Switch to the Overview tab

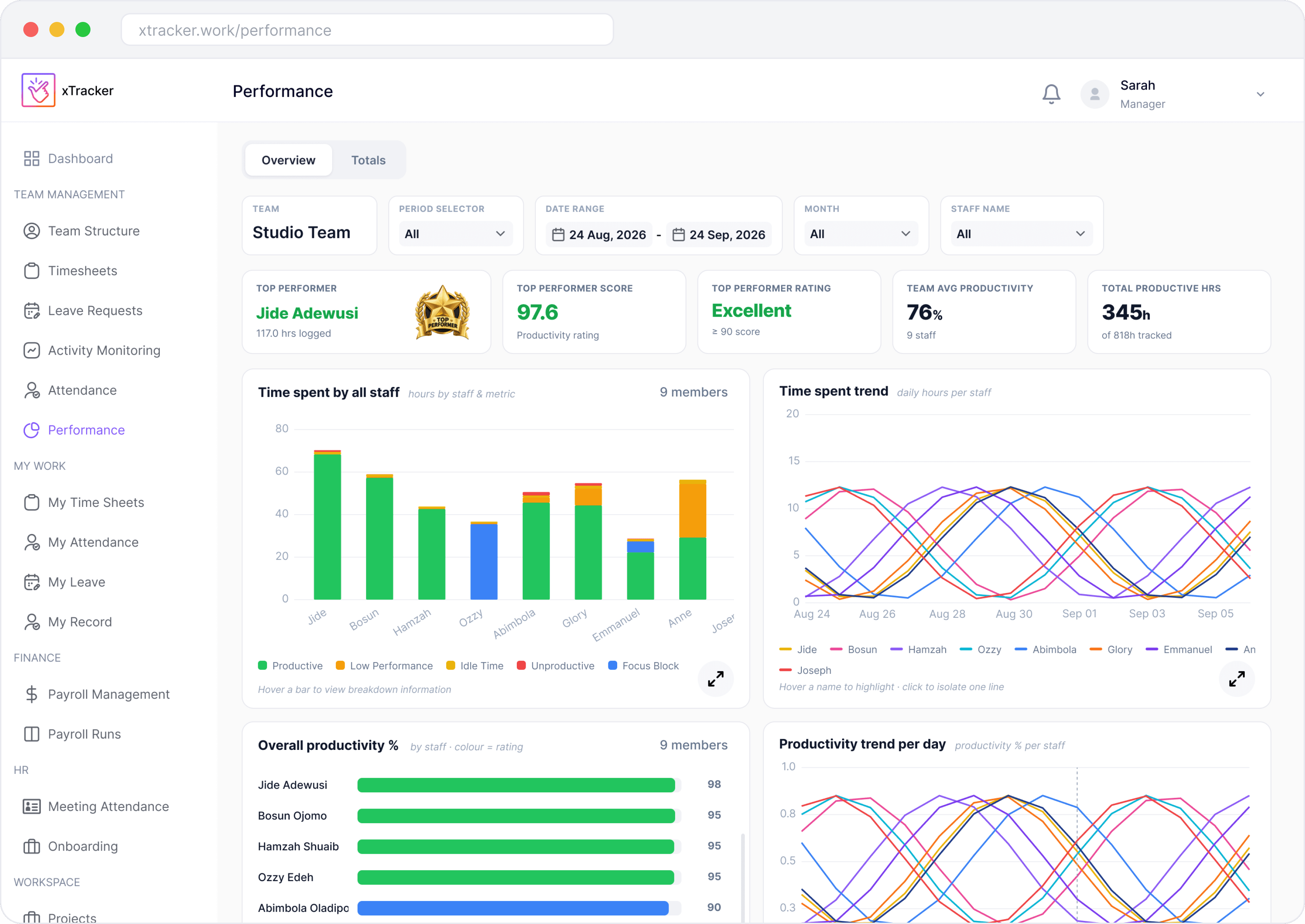click(x=289, y=160)
